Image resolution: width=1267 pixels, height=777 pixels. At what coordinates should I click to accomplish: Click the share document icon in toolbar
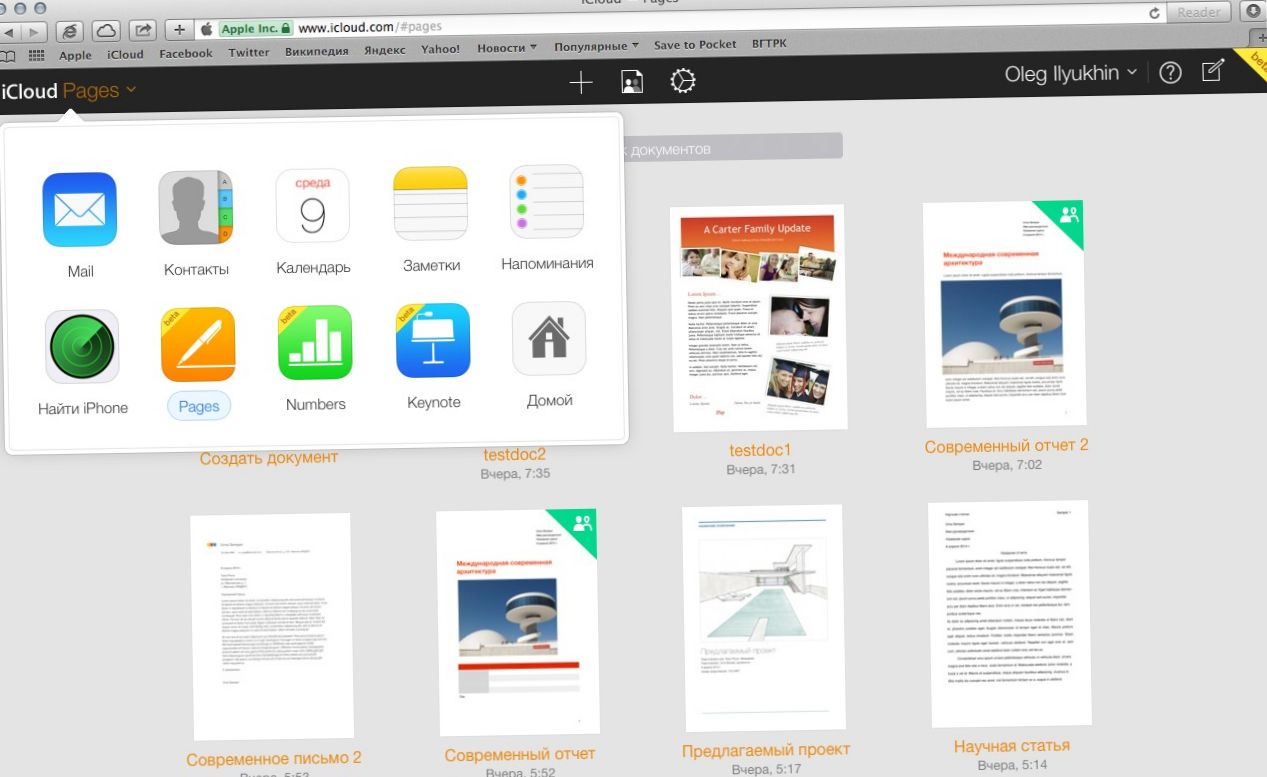[x=632, y=82]
